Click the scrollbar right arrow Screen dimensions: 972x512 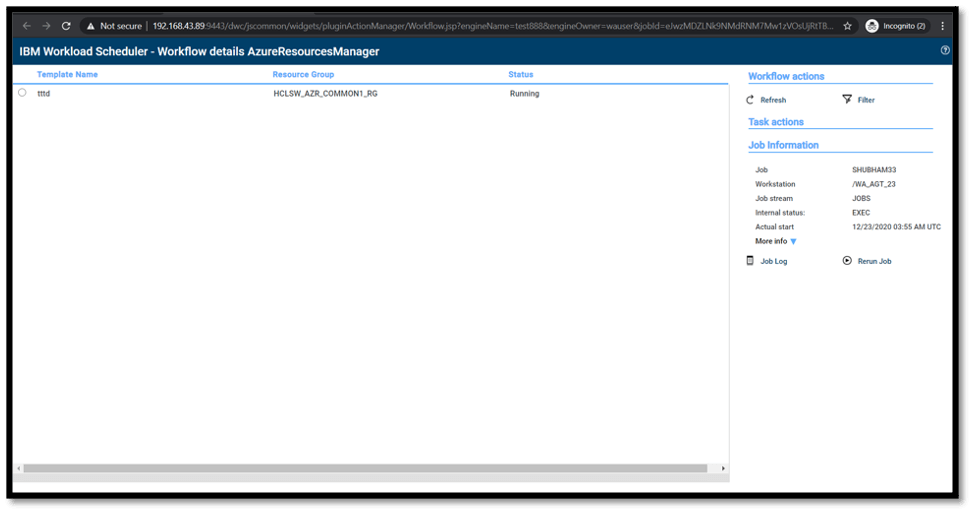pyautogui.click(x=723, y=469)
